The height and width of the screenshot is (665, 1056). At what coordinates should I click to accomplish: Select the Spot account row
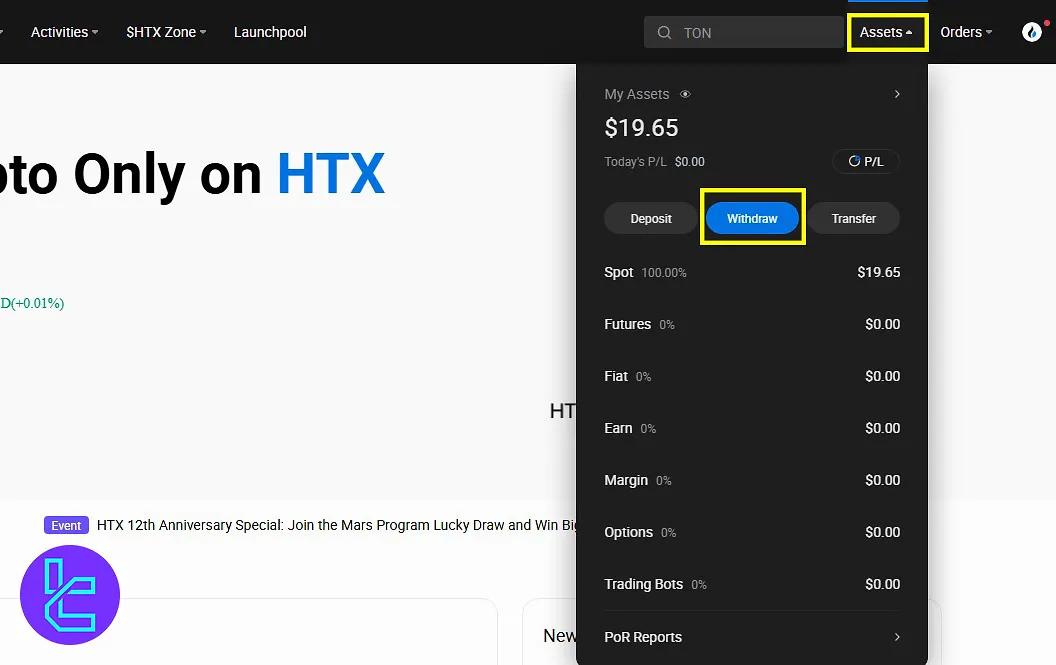(x=752, y=272)
